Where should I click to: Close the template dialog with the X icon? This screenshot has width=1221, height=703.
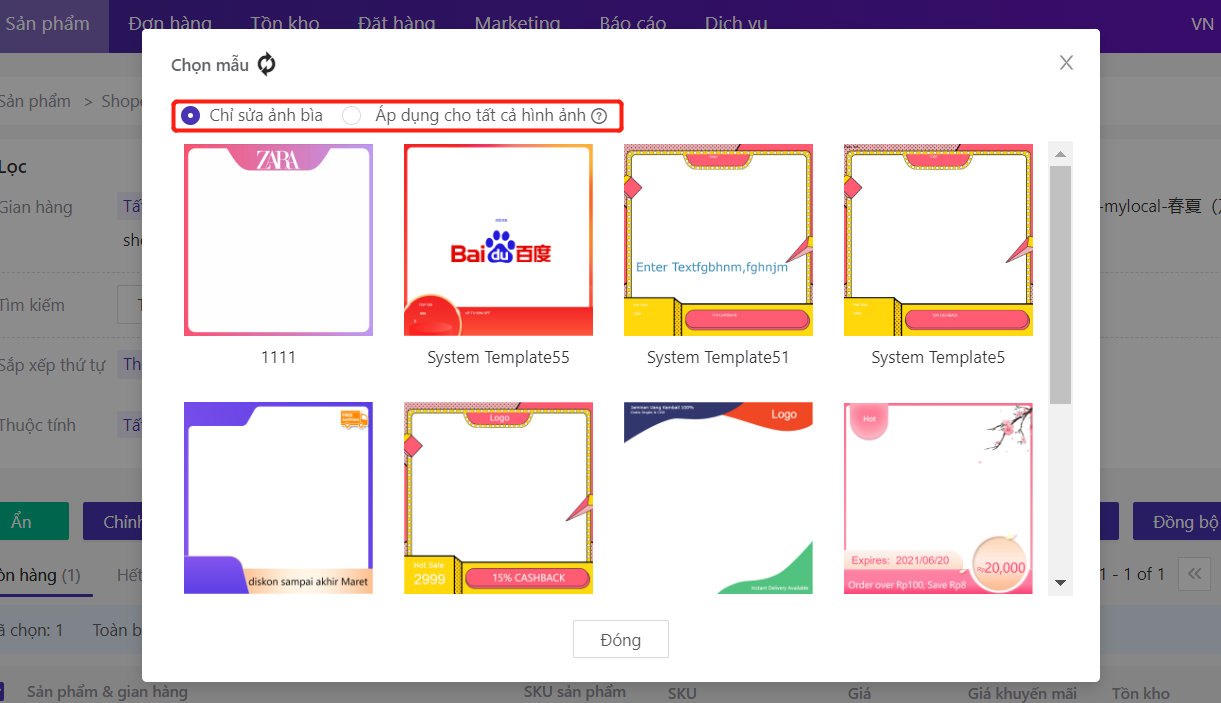point(1066,63)
